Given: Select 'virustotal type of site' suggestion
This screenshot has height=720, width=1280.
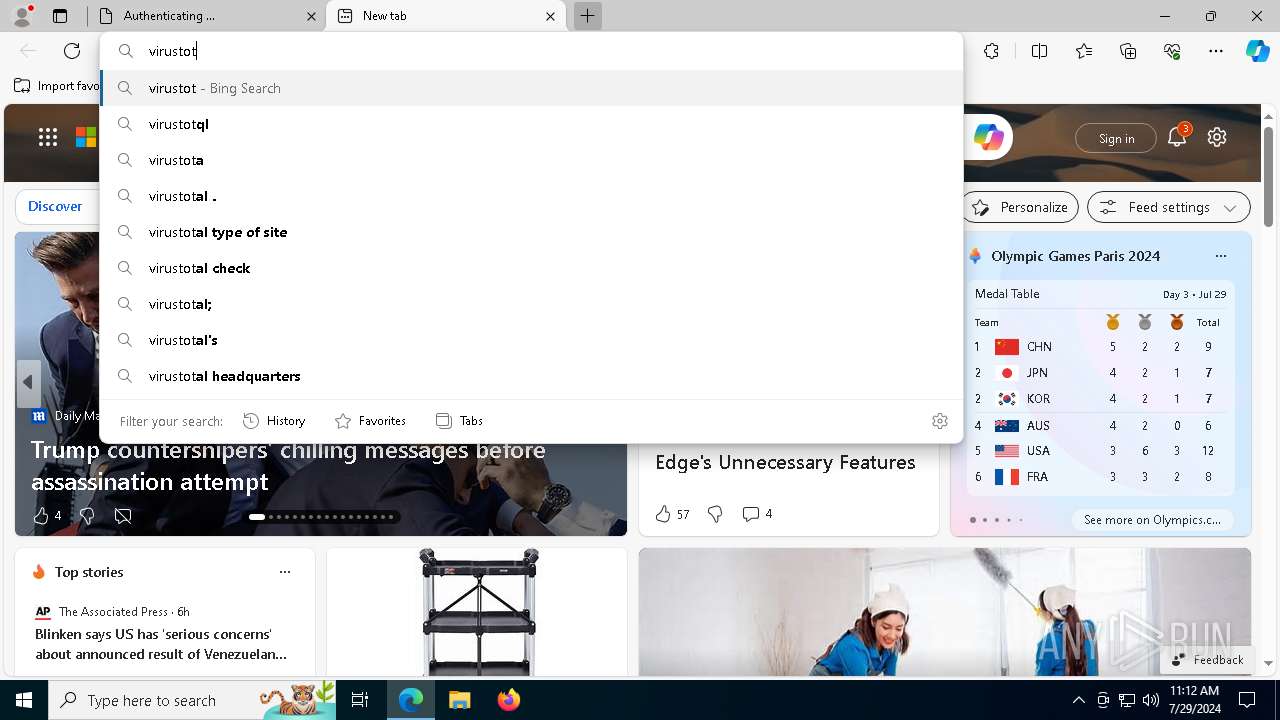Looking at the screenshot, I should click(531, 232).
